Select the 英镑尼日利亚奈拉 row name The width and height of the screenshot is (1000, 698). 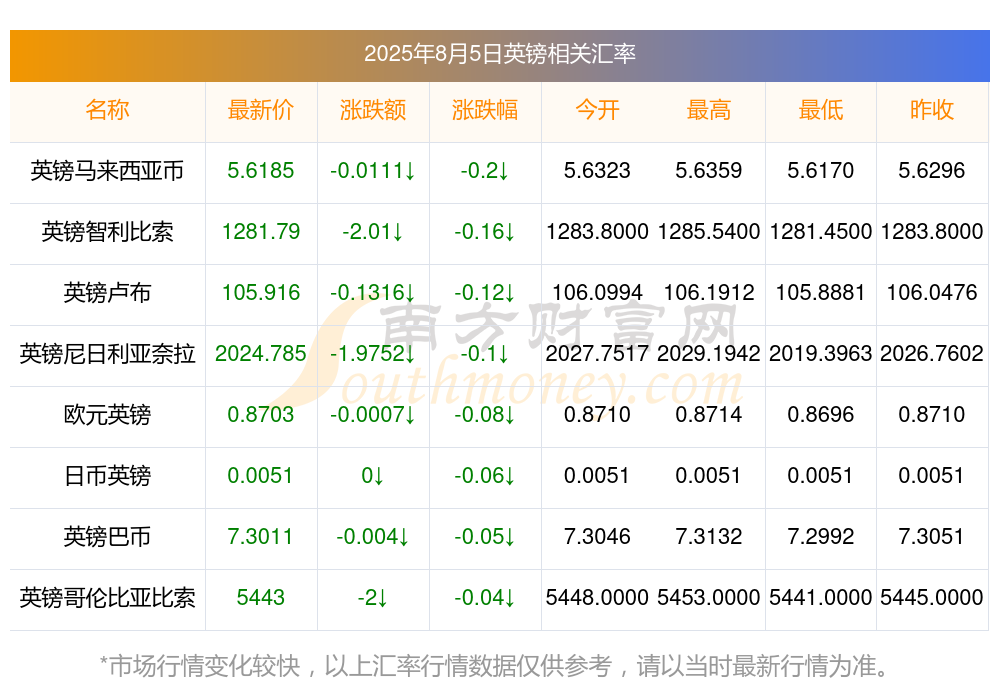click(107, 353)
